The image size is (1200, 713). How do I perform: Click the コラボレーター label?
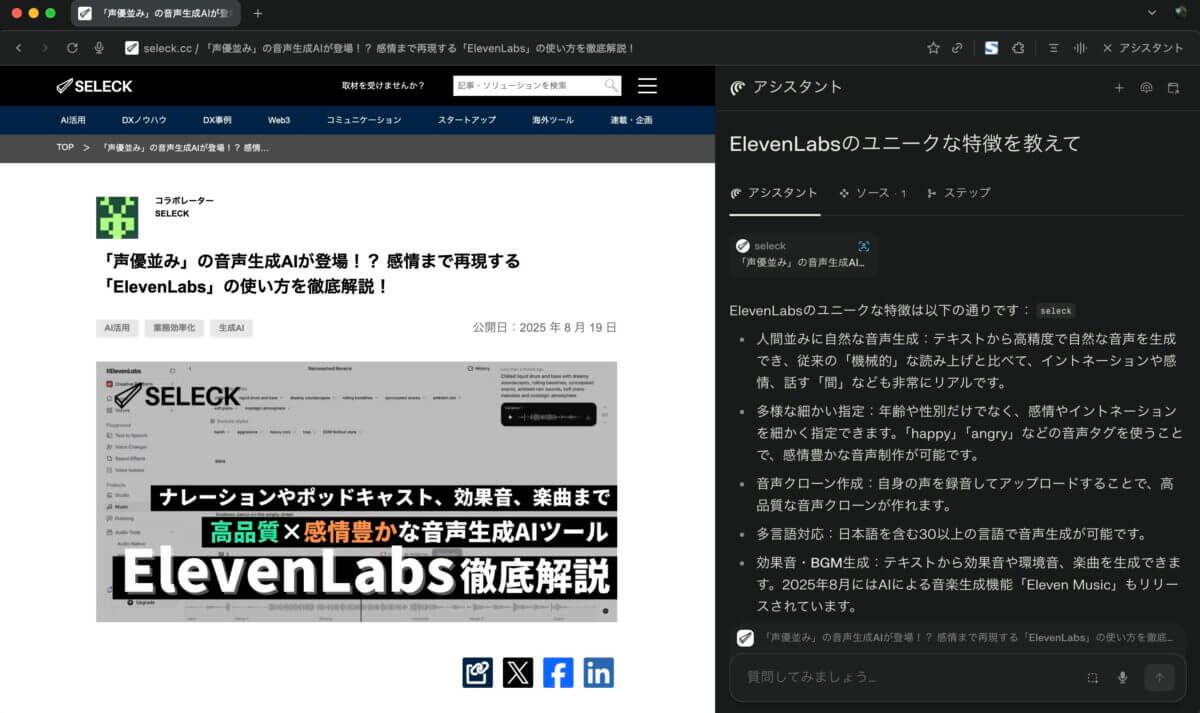pyautogui.click(x=184, y=201)
